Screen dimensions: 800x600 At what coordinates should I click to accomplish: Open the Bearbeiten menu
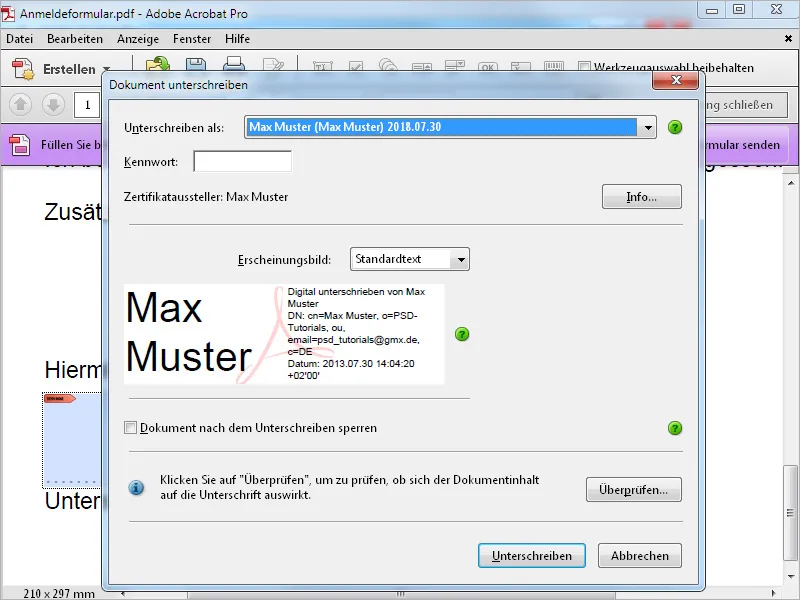pos(75,39)
